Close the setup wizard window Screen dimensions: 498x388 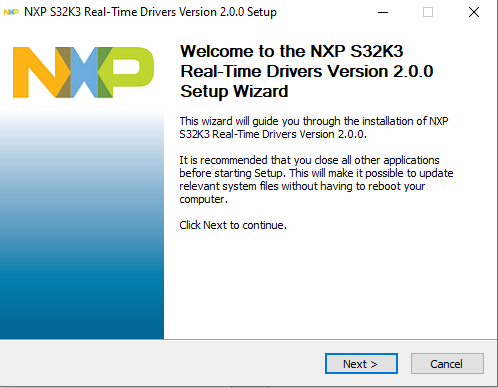(474, 12)
